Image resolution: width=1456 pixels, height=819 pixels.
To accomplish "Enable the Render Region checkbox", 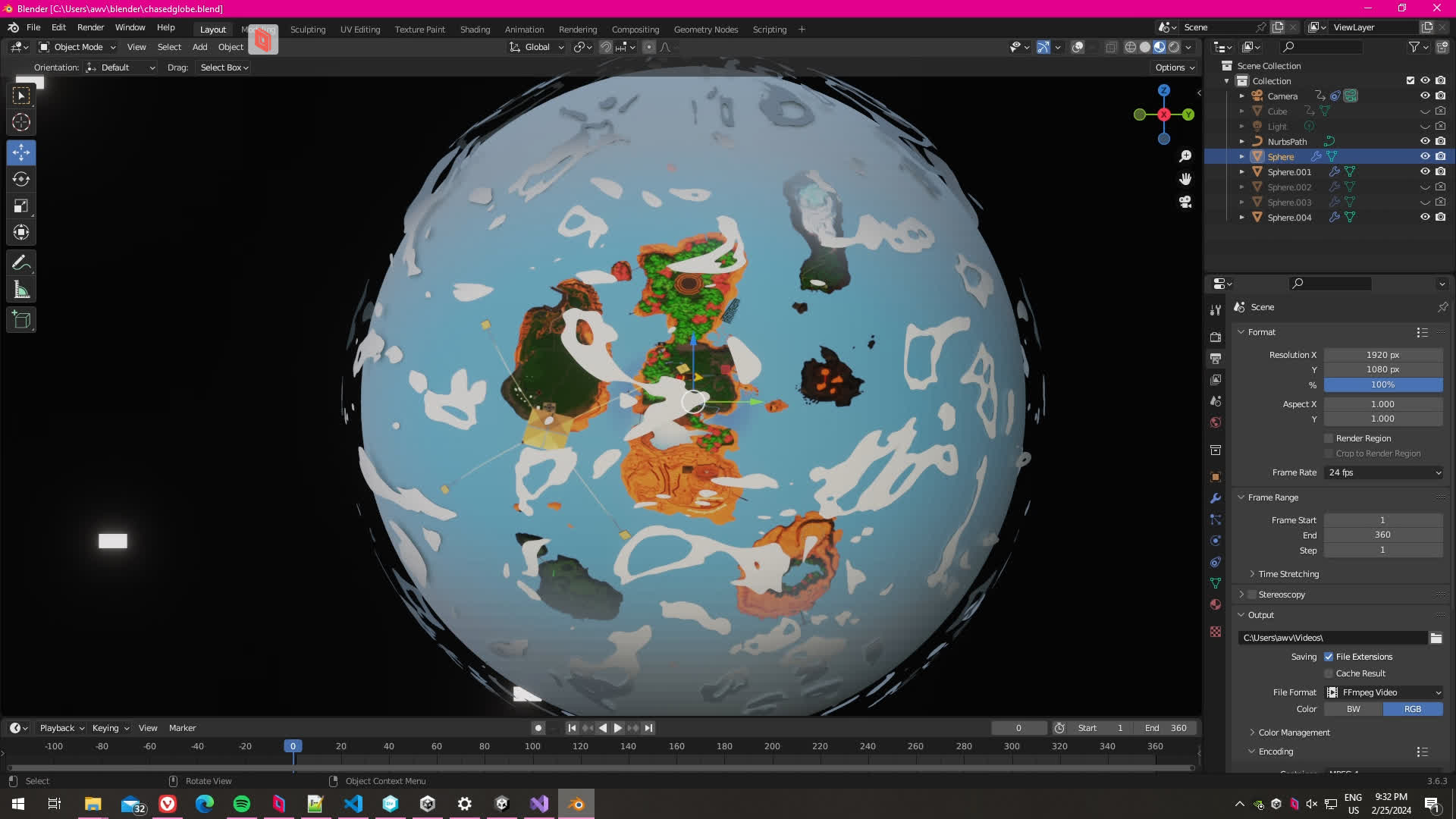I will pyautogui.click(x=1329, y=438).
